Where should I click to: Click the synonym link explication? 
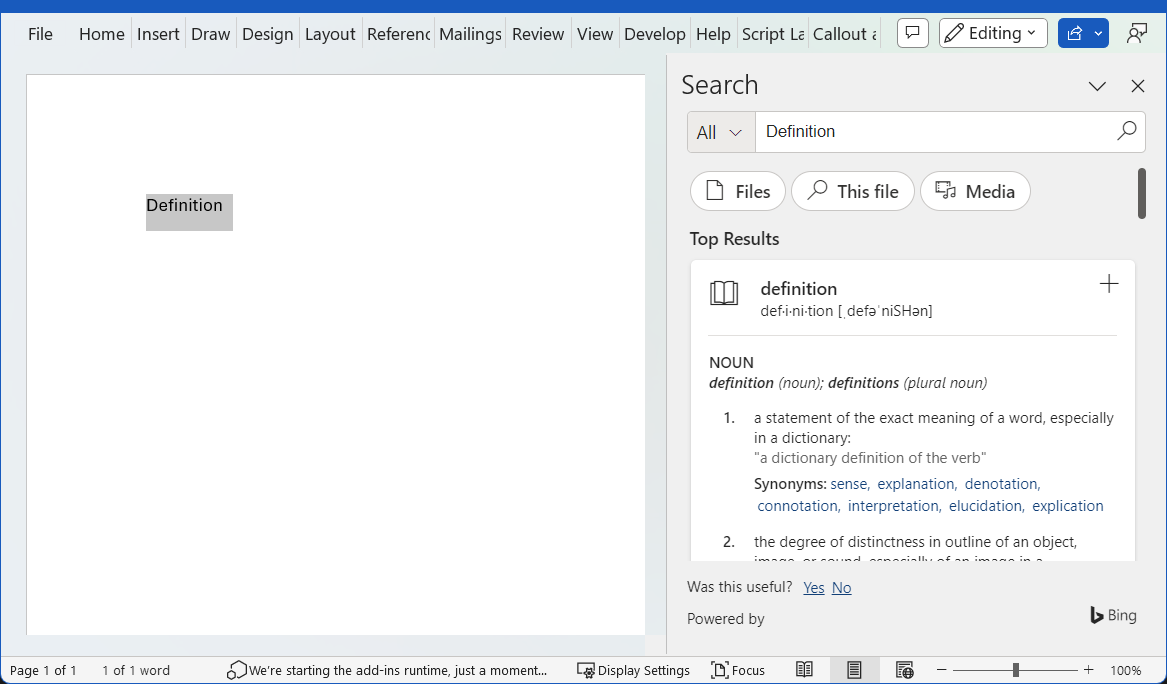(x=1067, y=506)
